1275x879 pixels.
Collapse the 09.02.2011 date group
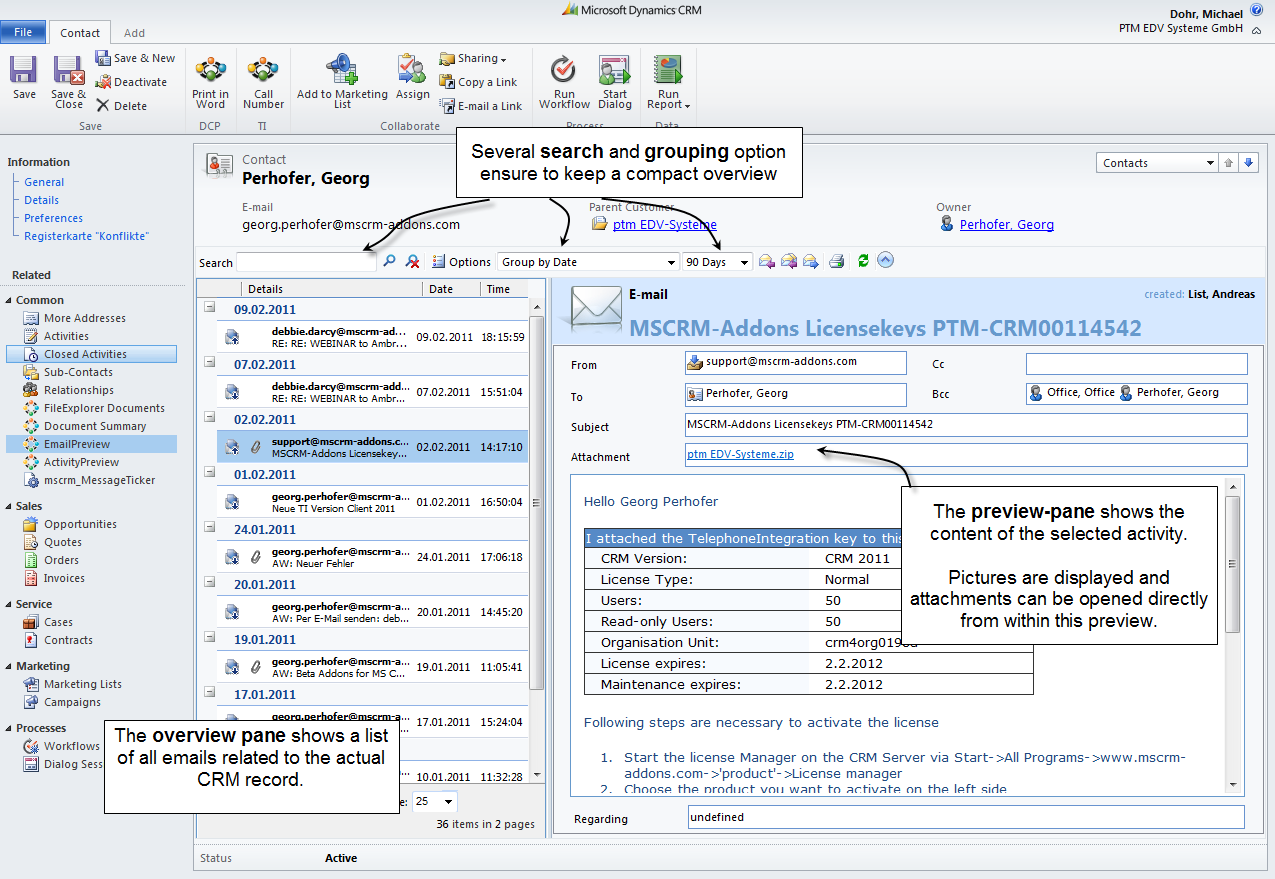pyautogui.click(x=209, y=309)
